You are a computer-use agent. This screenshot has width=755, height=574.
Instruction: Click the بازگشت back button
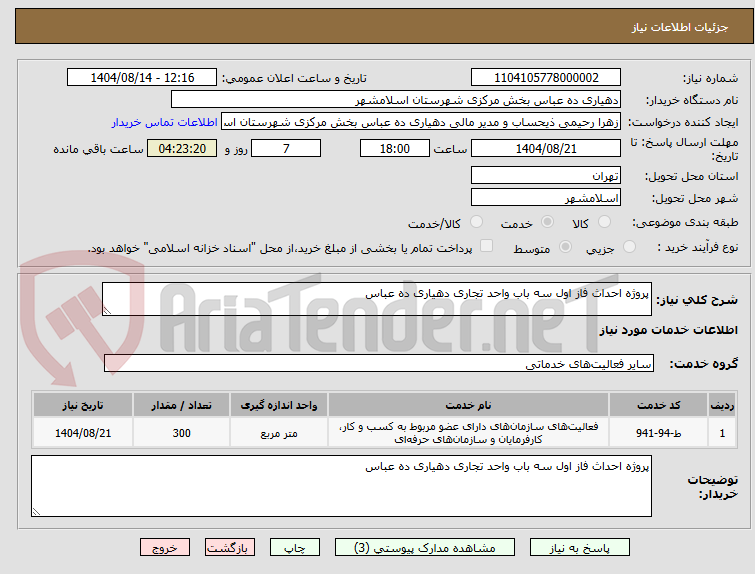(x=230, y=548)
